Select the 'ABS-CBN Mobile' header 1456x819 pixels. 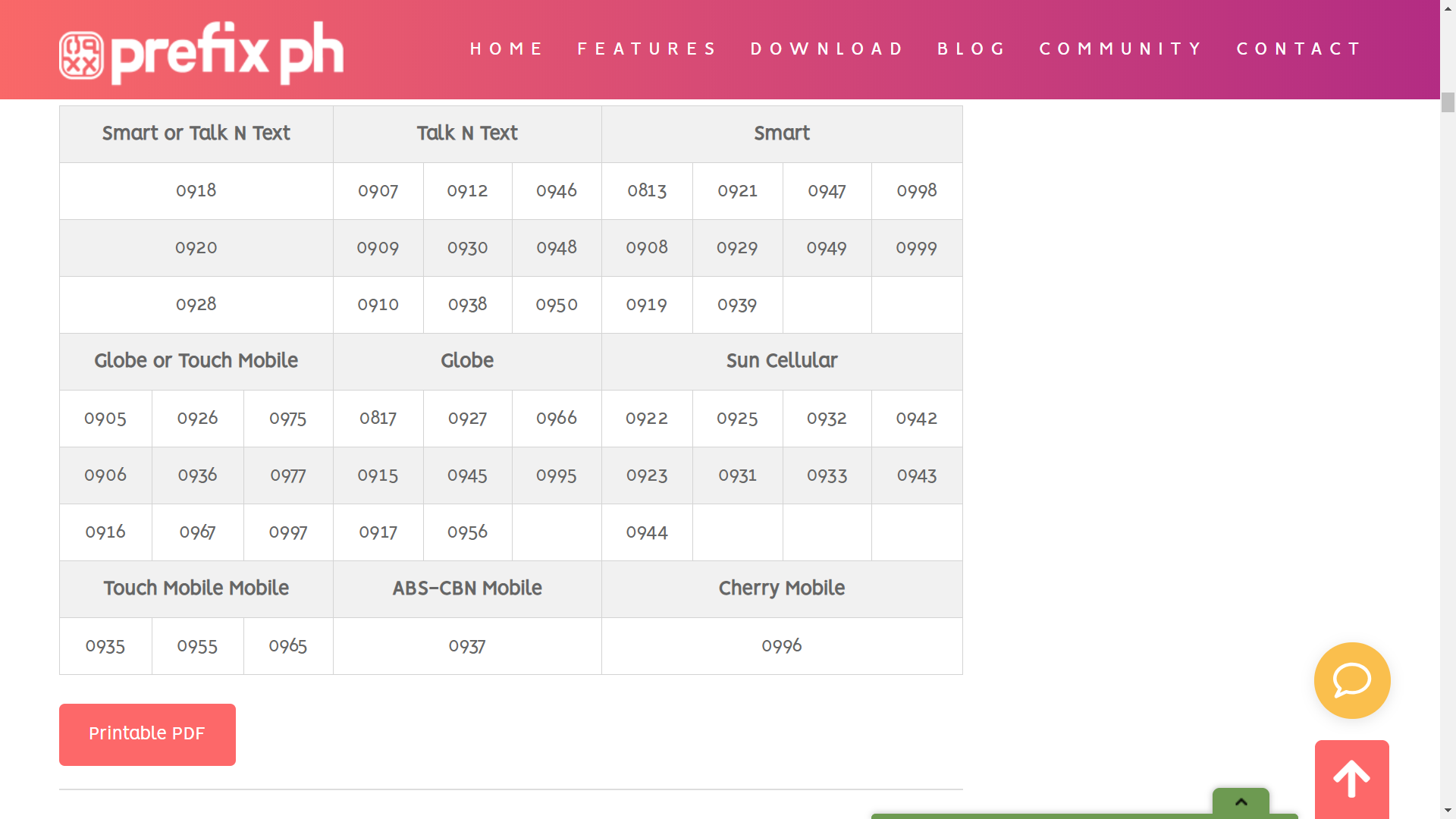click(x=467, y=589)
